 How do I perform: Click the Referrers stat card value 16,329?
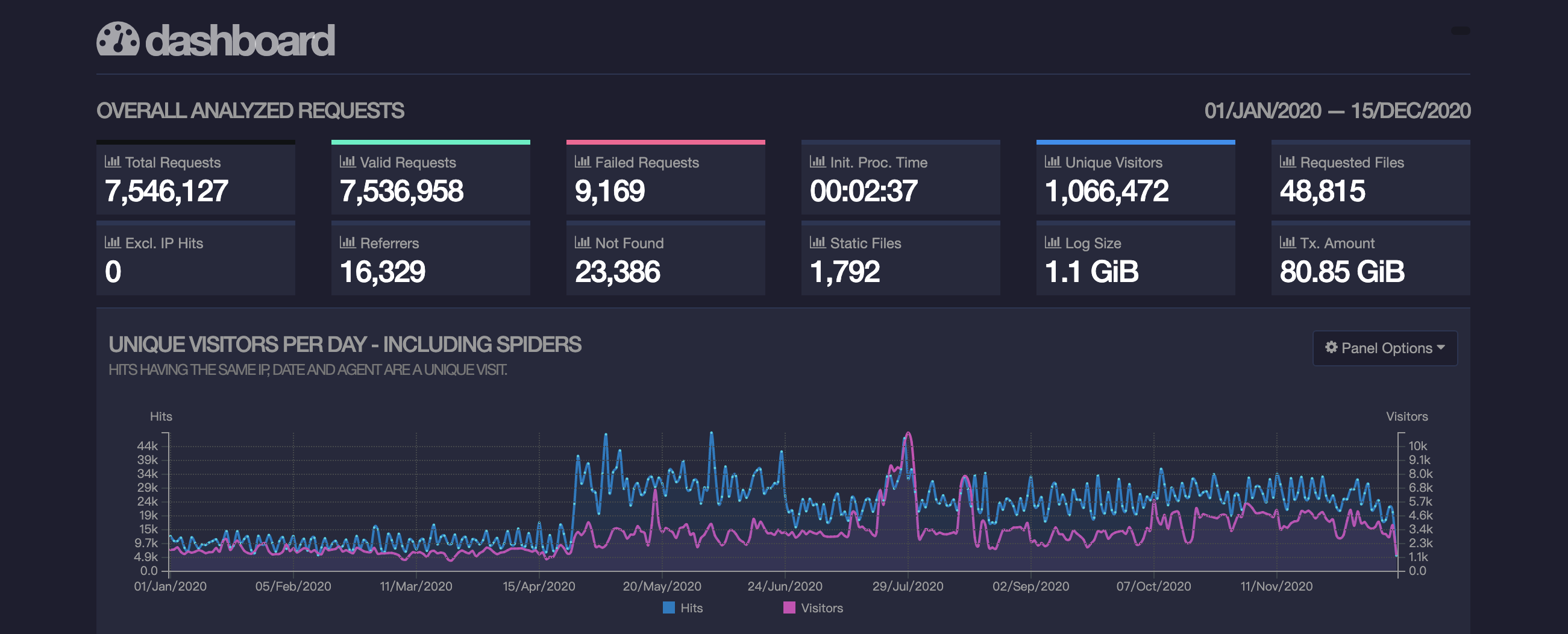(x=382, y=272)
